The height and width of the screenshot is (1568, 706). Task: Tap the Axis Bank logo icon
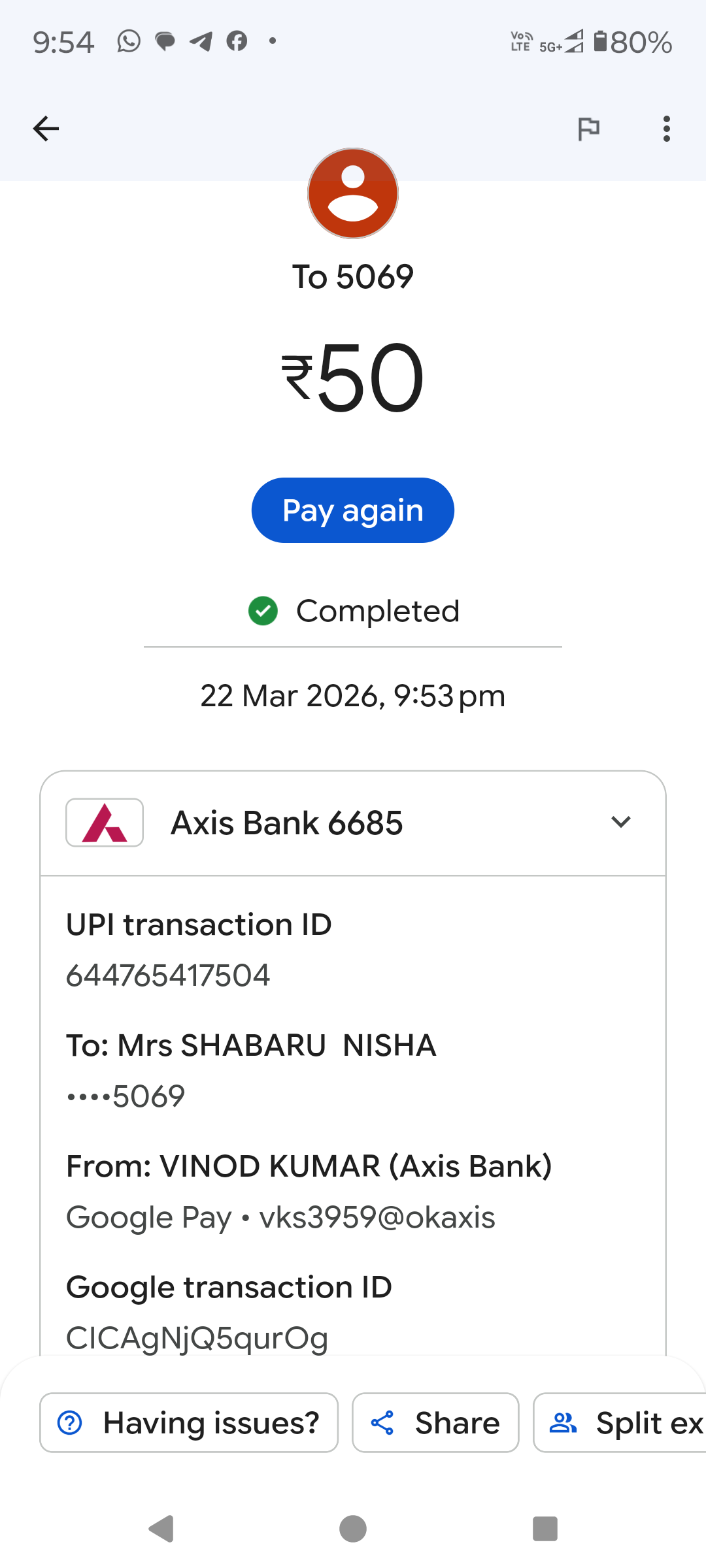coord(105,823)
